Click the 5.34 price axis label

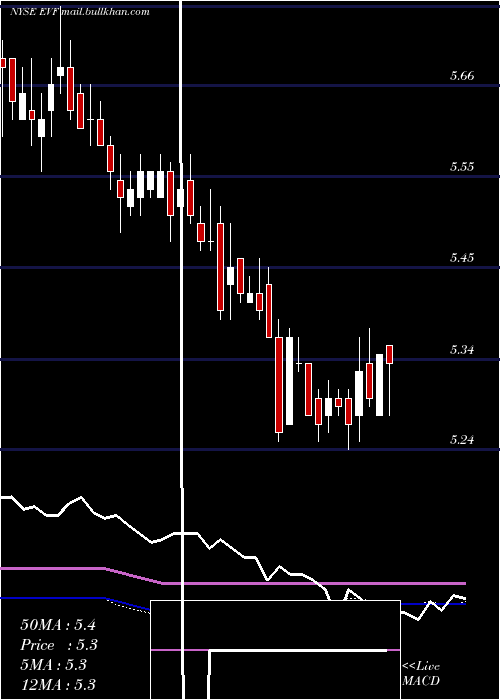(462, 349)
